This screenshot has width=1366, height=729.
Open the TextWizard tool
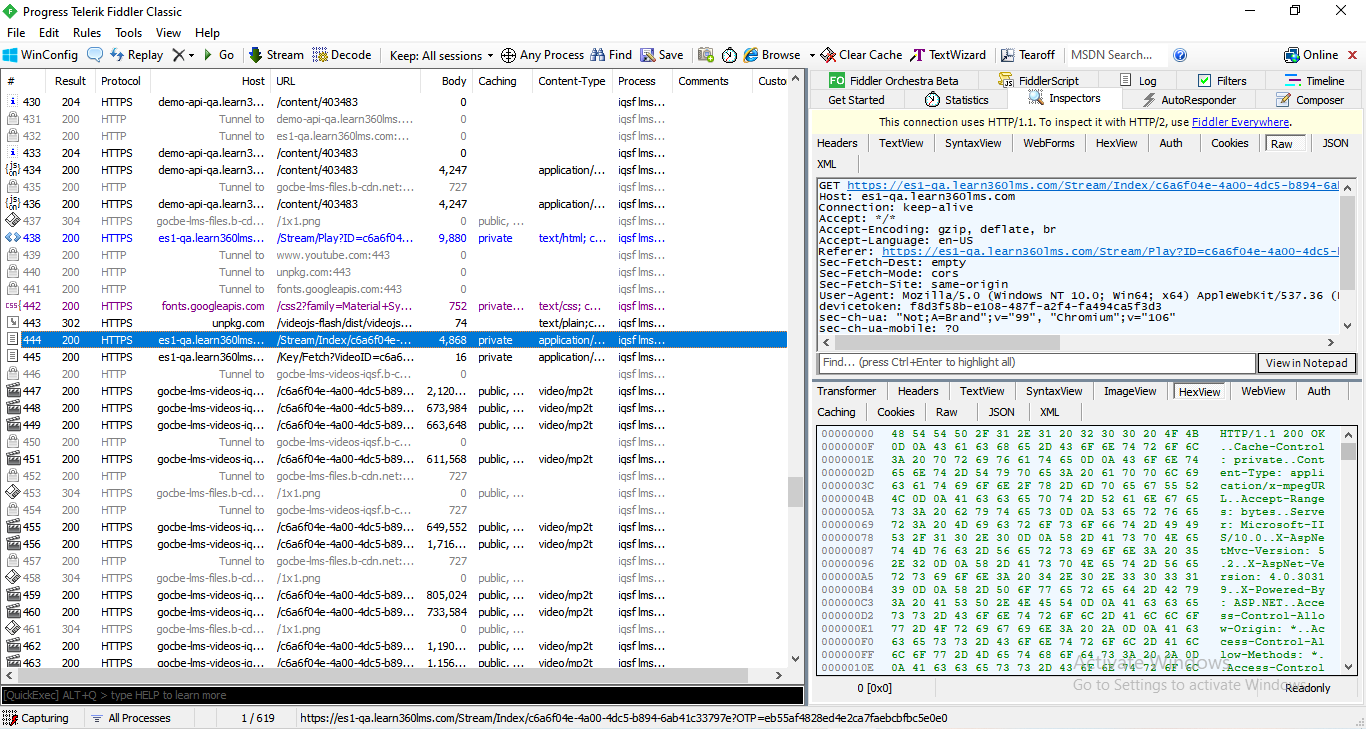(948, 55)
